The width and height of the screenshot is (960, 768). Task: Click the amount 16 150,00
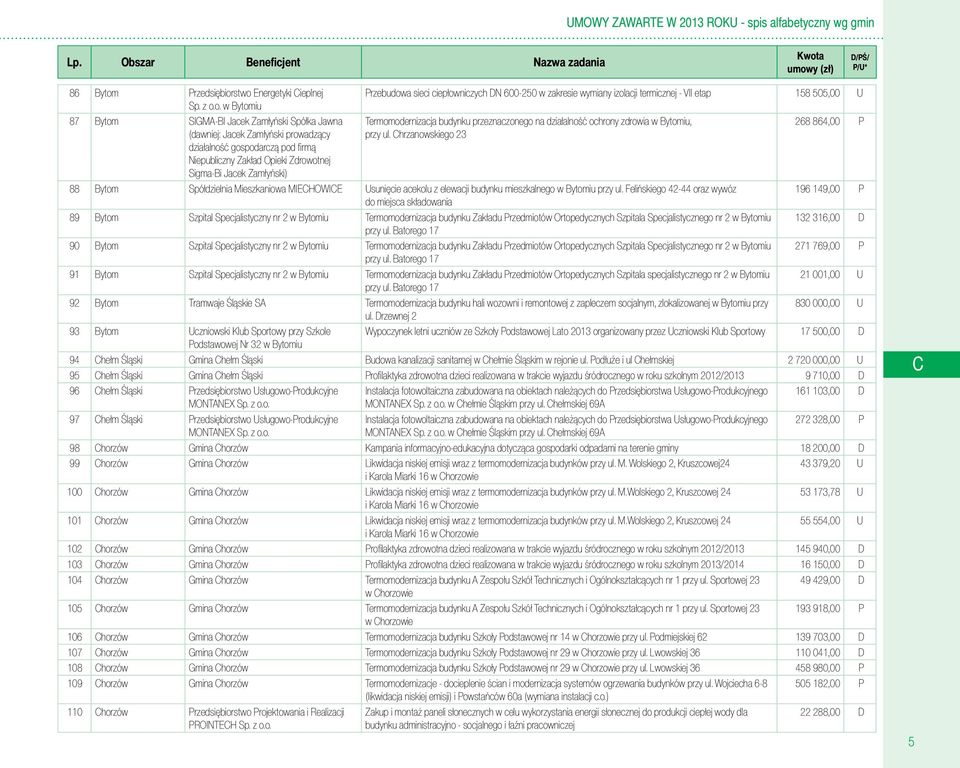pyautogui.click(x=820, y=564)
